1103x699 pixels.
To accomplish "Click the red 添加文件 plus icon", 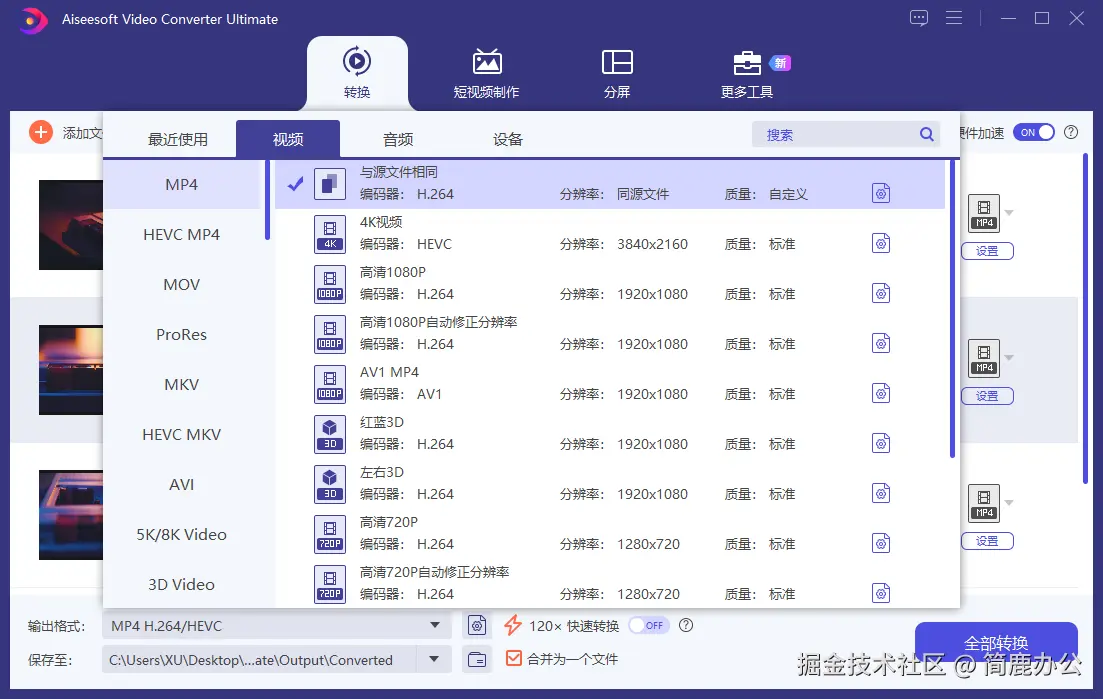I will pos(40,131).
